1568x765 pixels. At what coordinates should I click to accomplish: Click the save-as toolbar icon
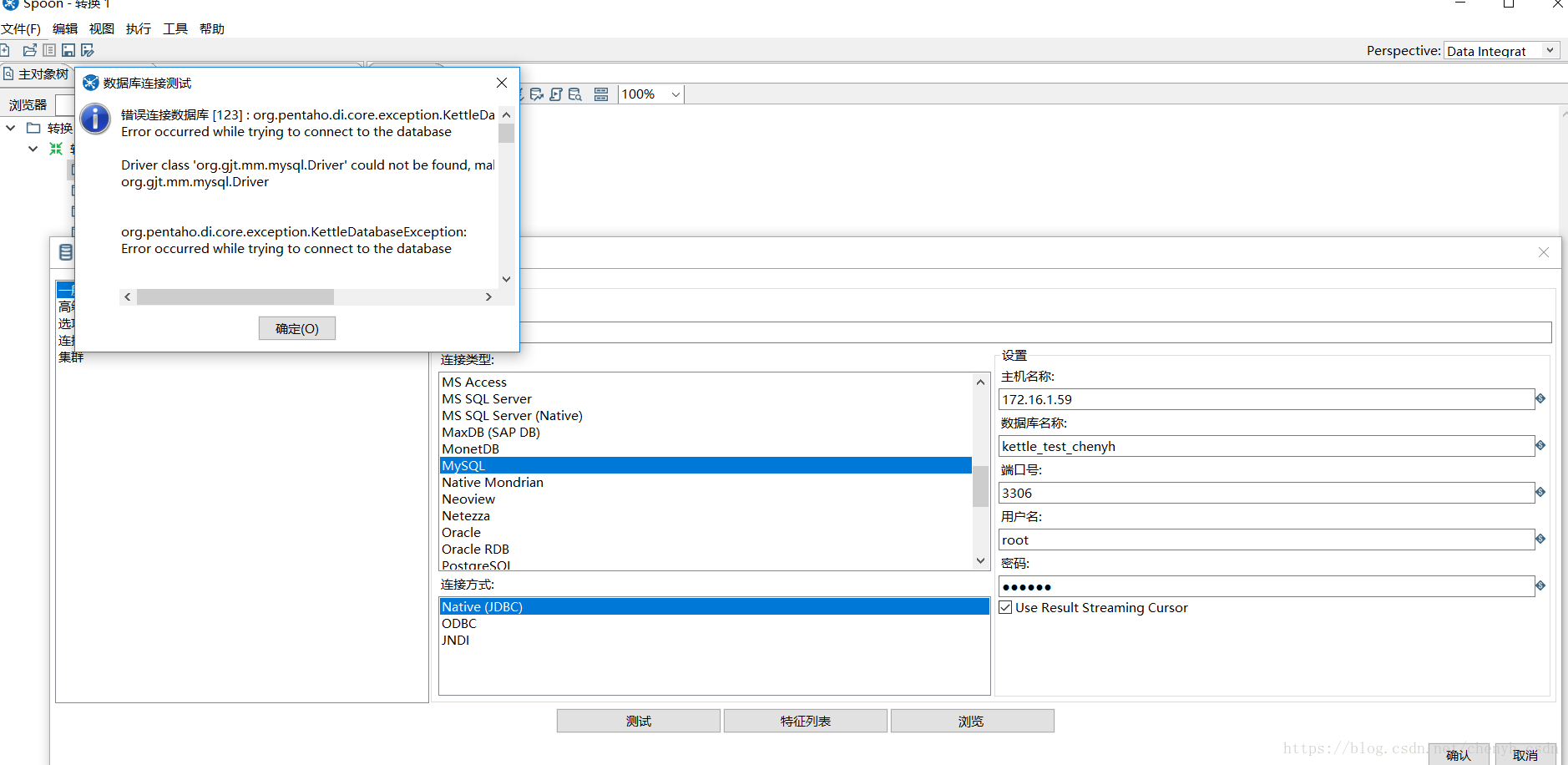point(87,50)
